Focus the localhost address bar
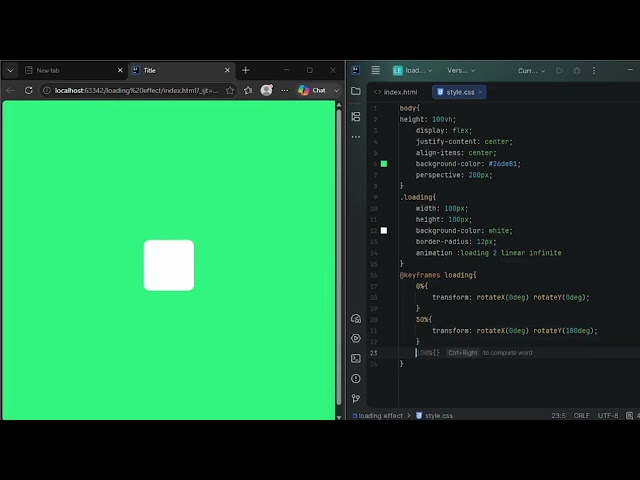Viewport: 640px width, 480px height. 136,90
